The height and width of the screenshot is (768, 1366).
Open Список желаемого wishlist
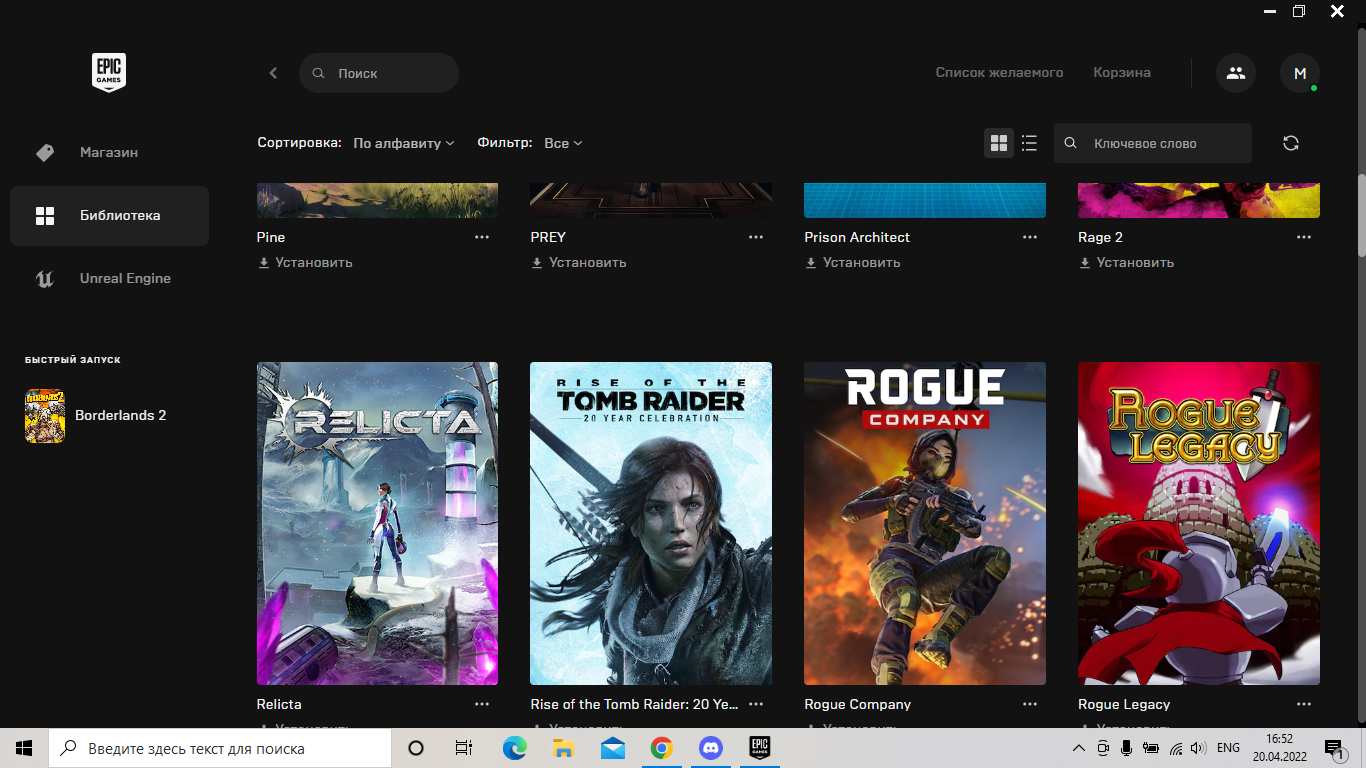click(x=999, y=73)
